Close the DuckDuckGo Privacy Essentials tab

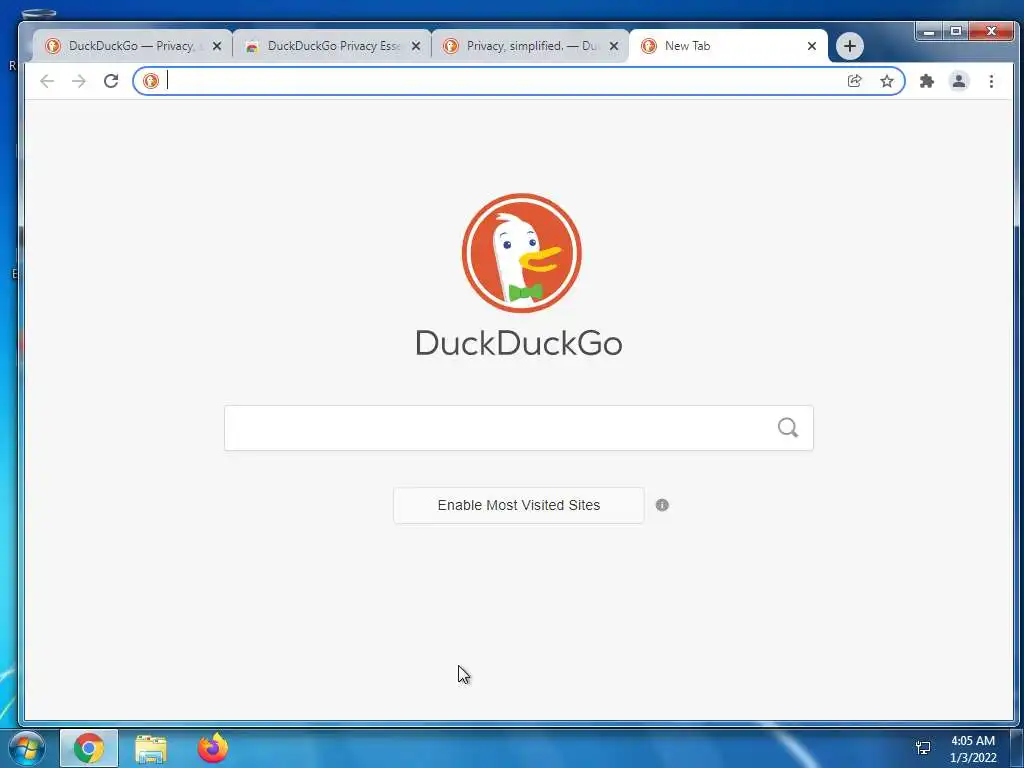[416, 46]
